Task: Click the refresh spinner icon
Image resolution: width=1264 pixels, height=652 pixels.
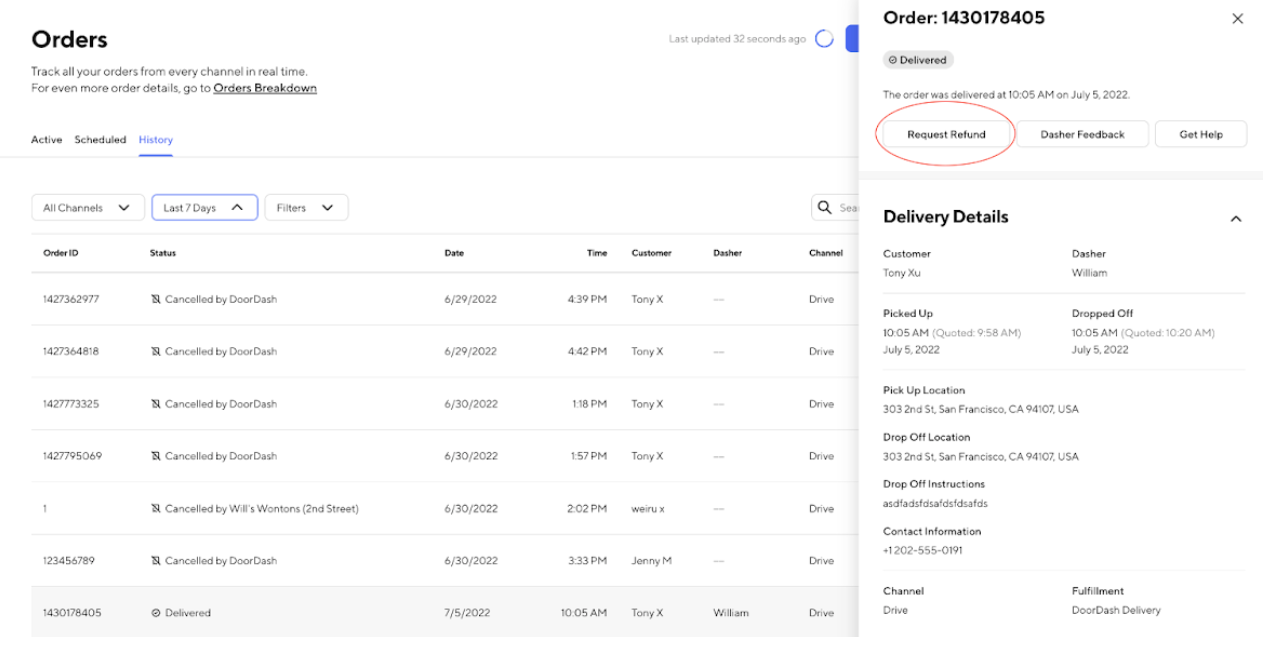Action: click(x=824, y=39)
